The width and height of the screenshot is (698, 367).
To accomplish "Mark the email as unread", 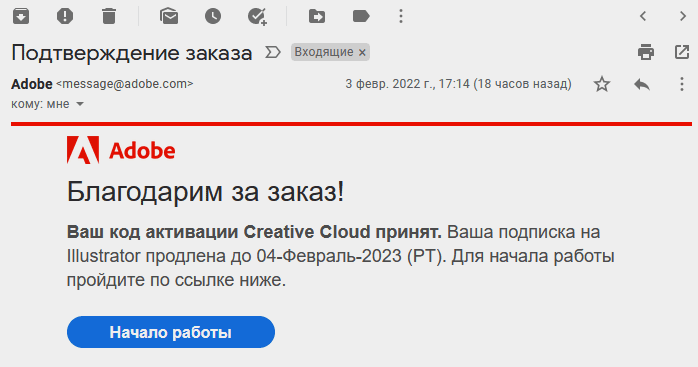I will (169, 16).
